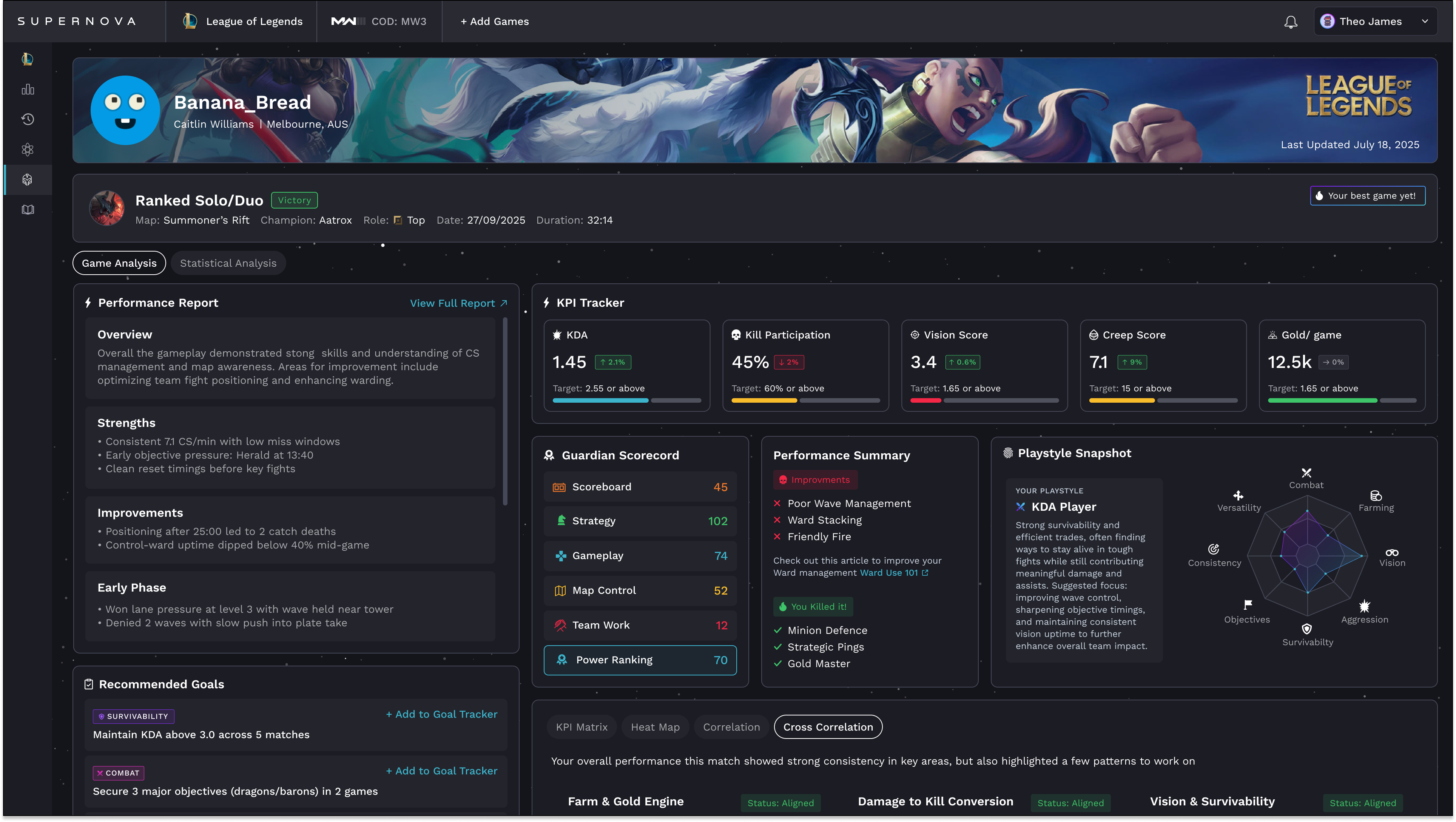Screen dimensions: 1456x822
Task: Click the atom icon in sidebar
Action: point(28,149)
